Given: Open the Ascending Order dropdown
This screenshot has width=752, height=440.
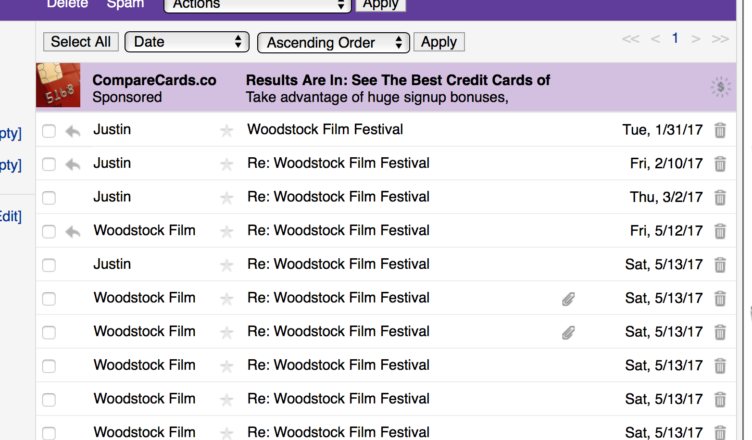Looking at the screenshot, I should click(x=333, y=42).
